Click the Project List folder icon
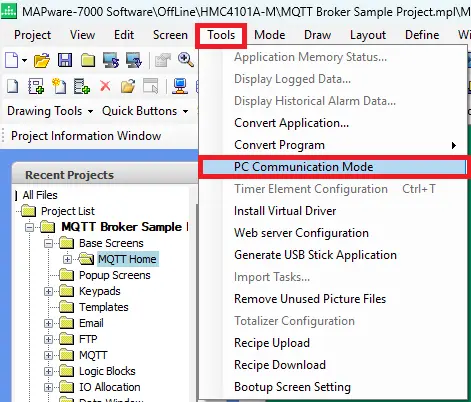The image size is (471, 402). point(28,211)
